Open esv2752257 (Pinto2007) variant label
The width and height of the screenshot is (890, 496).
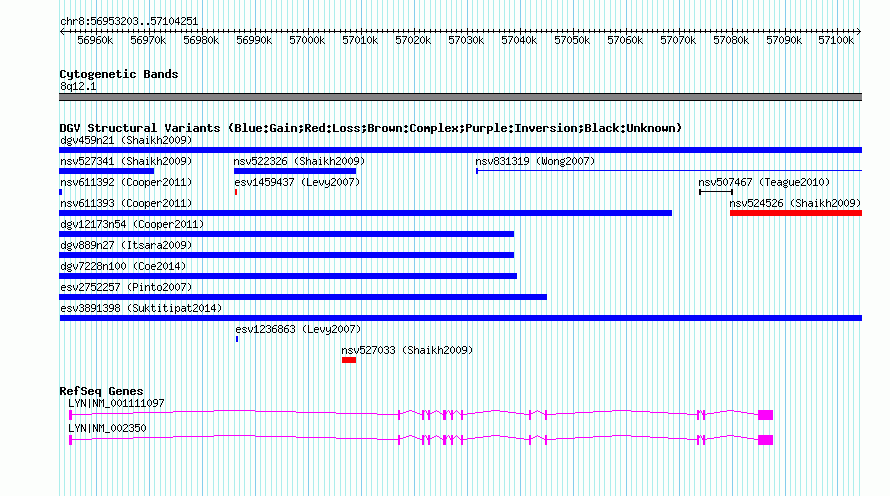126,287
